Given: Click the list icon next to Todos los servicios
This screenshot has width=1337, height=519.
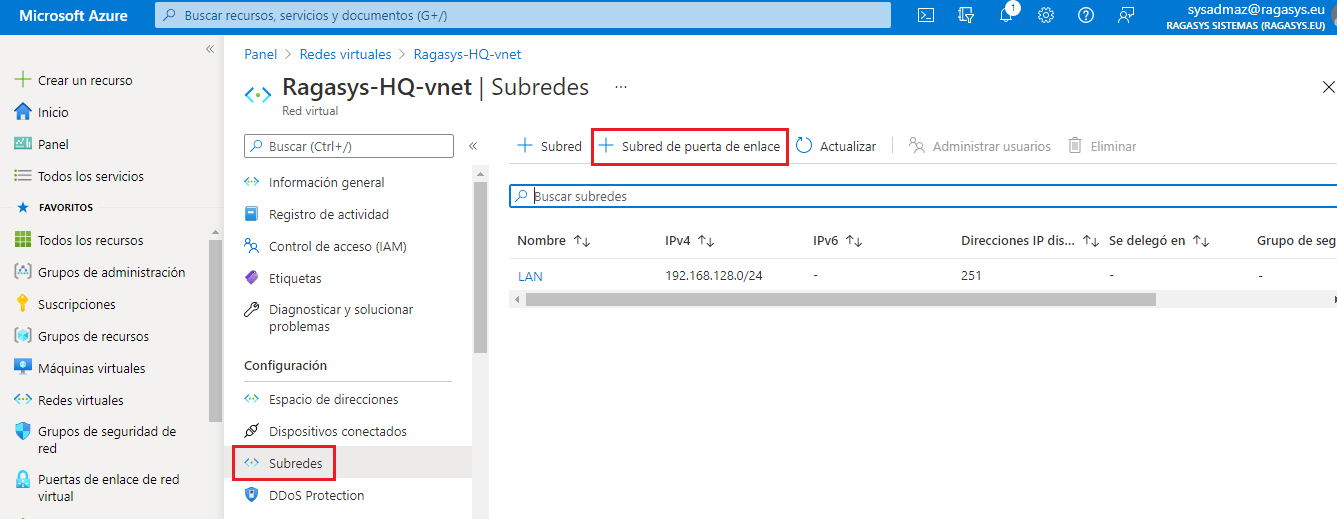Looking at the screenshot, I should 23,176.
